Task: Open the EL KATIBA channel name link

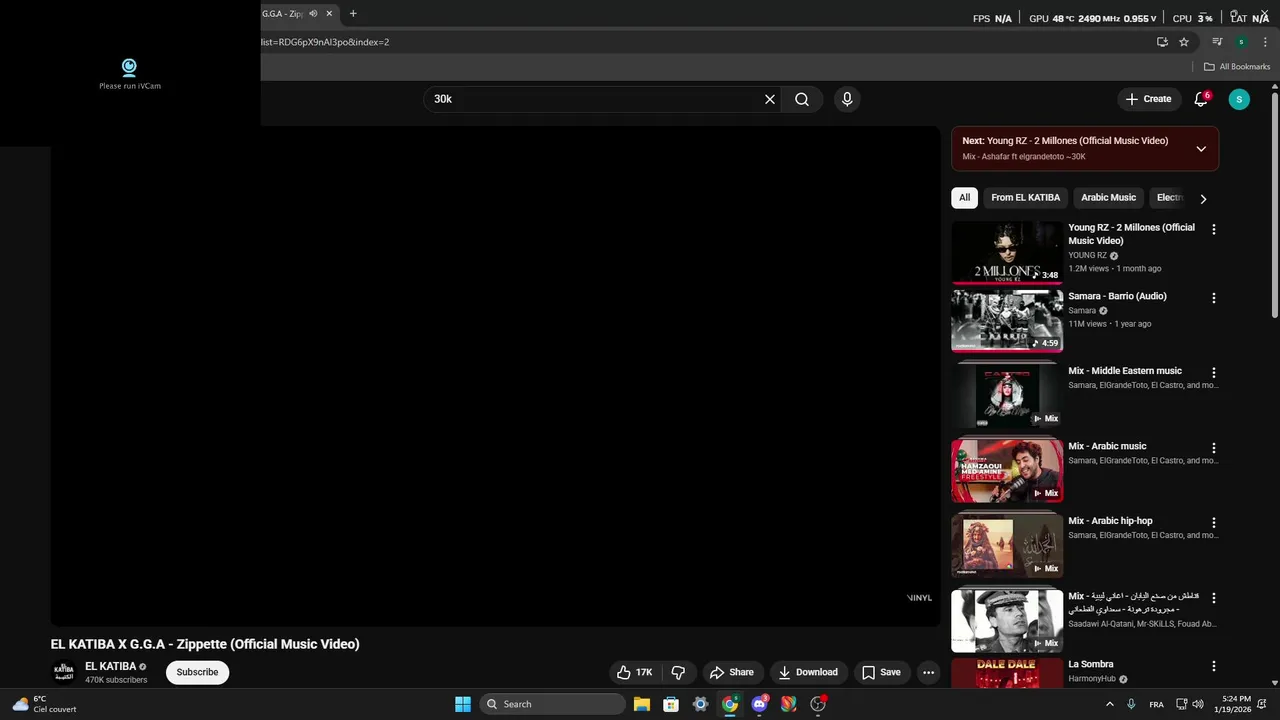Action: pyautogui.click(x=110, y=666)
